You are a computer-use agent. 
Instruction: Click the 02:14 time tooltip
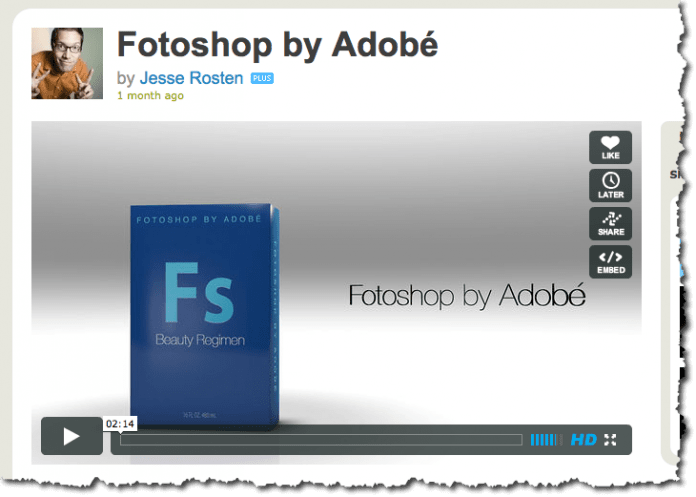click(x=120, y=424)
